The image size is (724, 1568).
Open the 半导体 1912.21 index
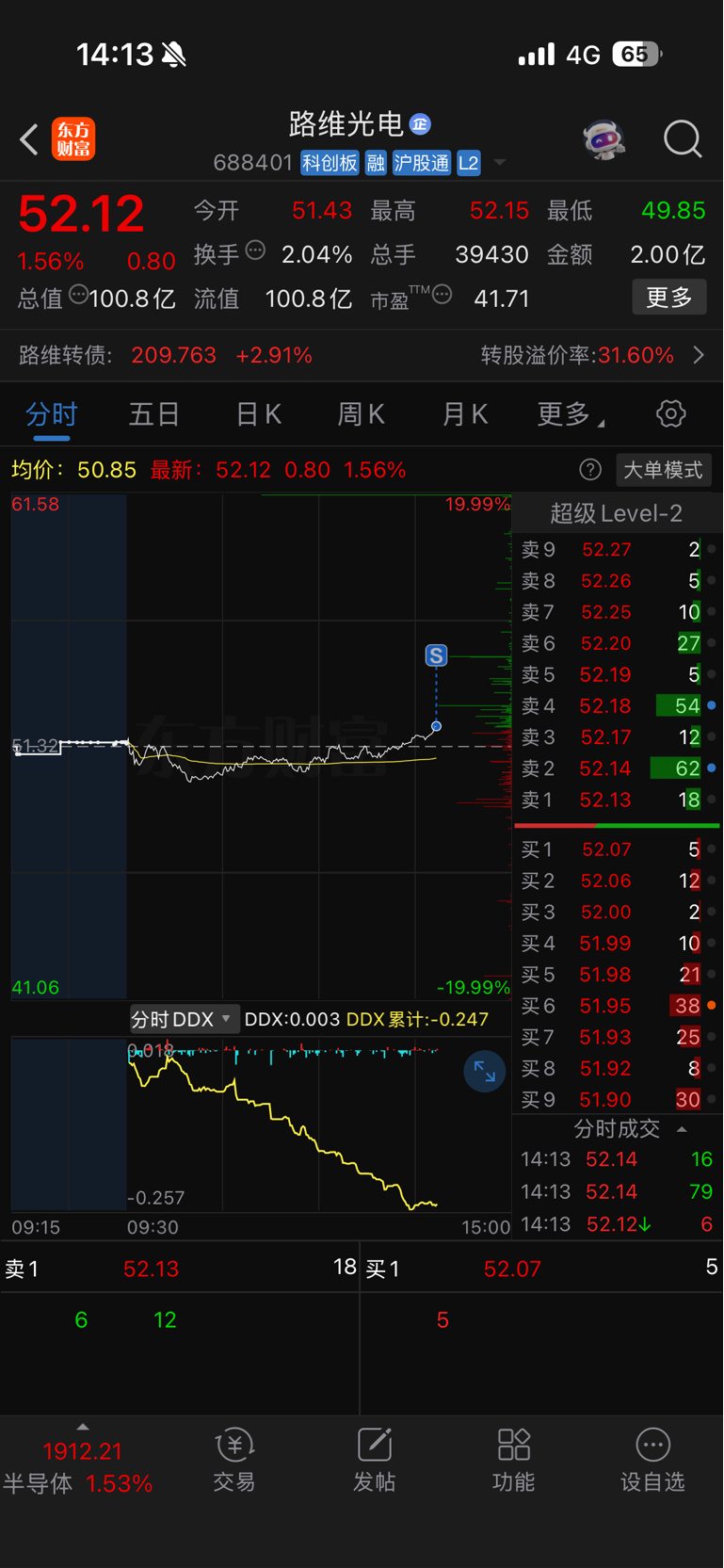[x=79, y=1467]
